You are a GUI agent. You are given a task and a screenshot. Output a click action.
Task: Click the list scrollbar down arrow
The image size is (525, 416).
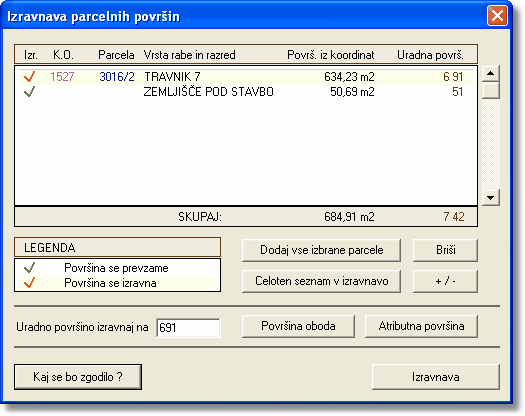(x=491, y=198)
